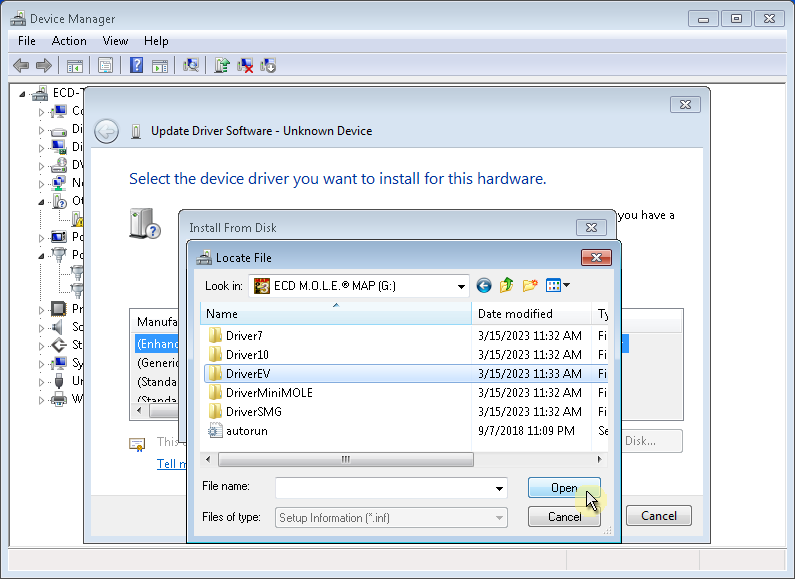Open the View Menu icon in Locate File
The image size is (795, 579).
coord(558,285)
